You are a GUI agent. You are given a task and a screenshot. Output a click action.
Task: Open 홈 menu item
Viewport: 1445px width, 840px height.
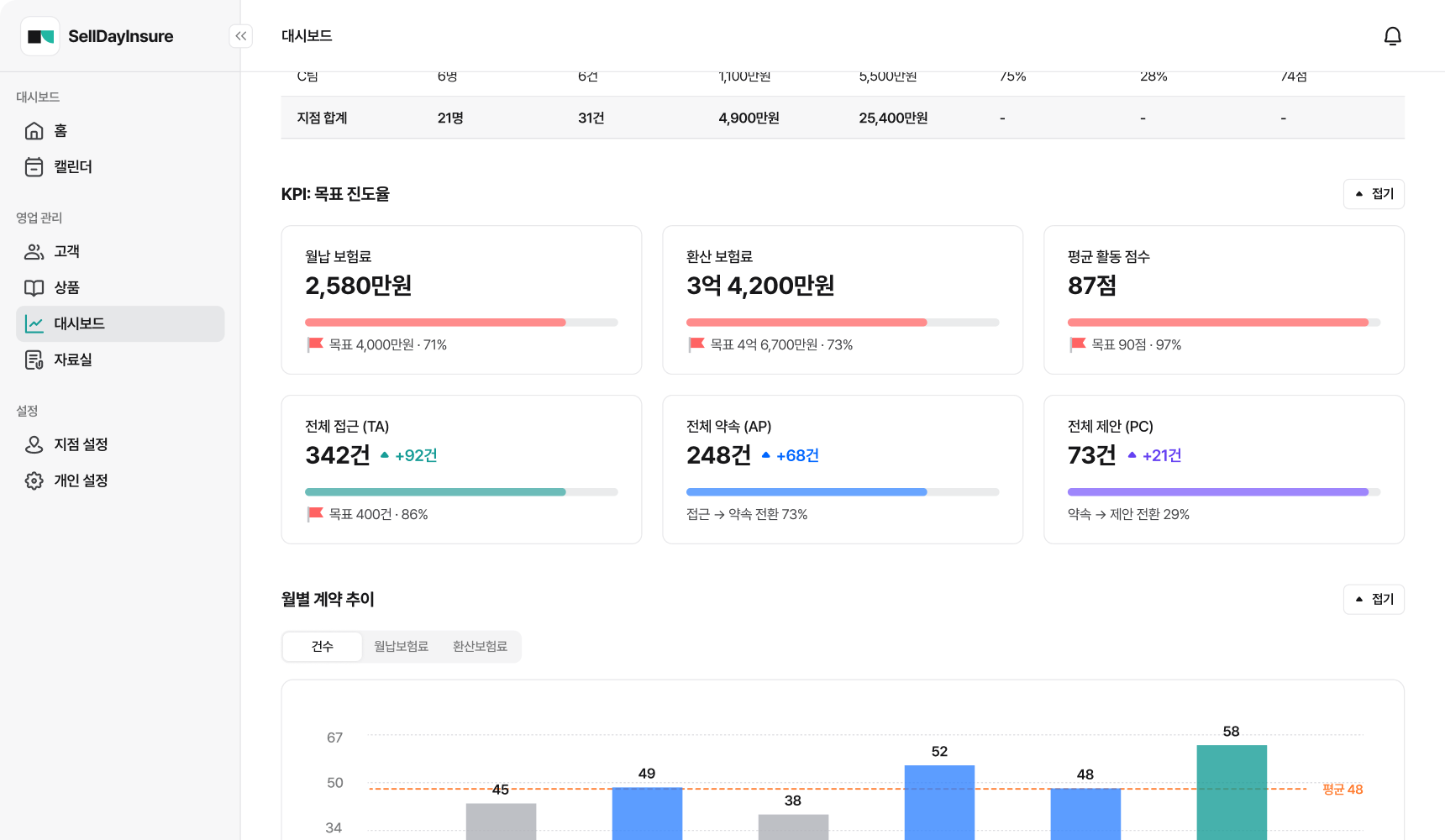tap(120, 131)
